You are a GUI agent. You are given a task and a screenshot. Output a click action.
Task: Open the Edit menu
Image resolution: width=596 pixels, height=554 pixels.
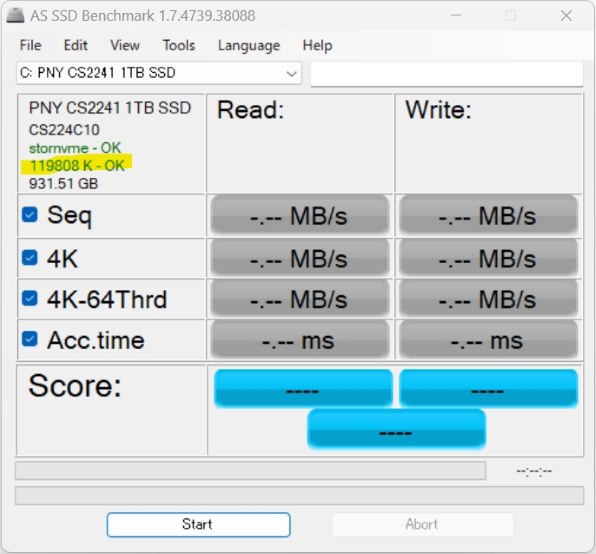point(76,45)
